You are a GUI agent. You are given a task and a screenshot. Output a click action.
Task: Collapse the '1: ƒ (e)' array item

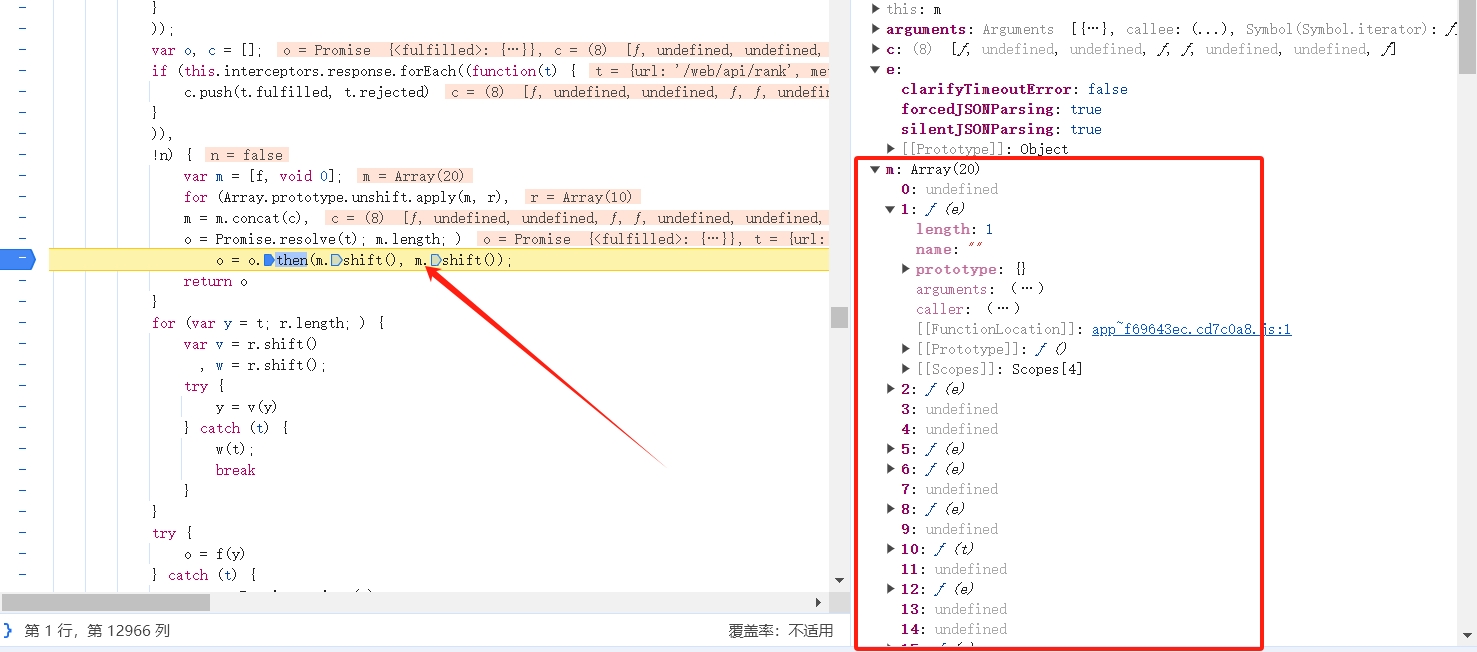click(891, 209)
